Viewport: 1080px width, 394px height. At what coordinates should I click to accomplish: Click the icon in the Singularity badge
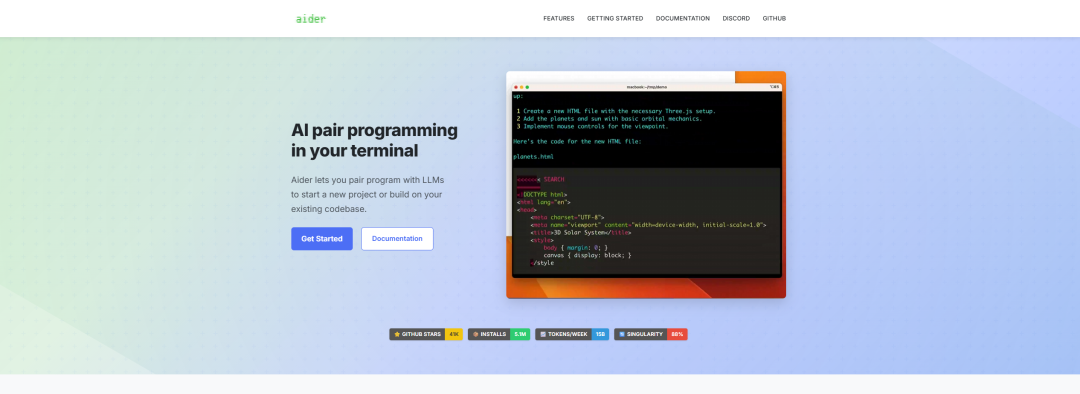pos(622,334)
